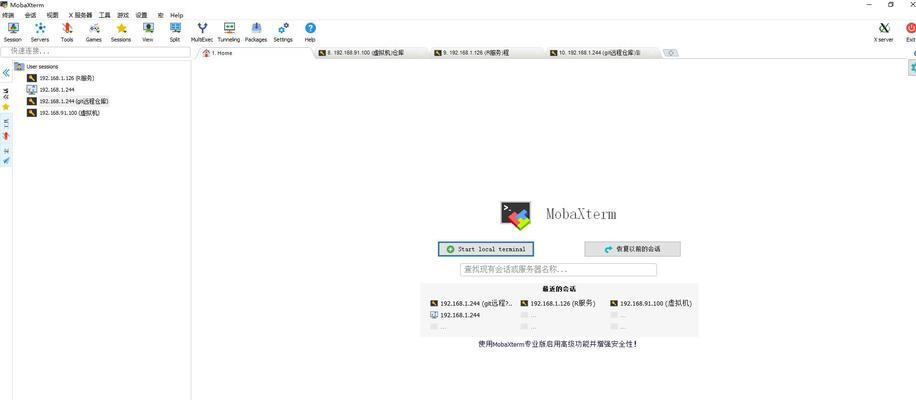
Task: Switch to the Macros vertical sidebar tab
Action: pos(6,155)
